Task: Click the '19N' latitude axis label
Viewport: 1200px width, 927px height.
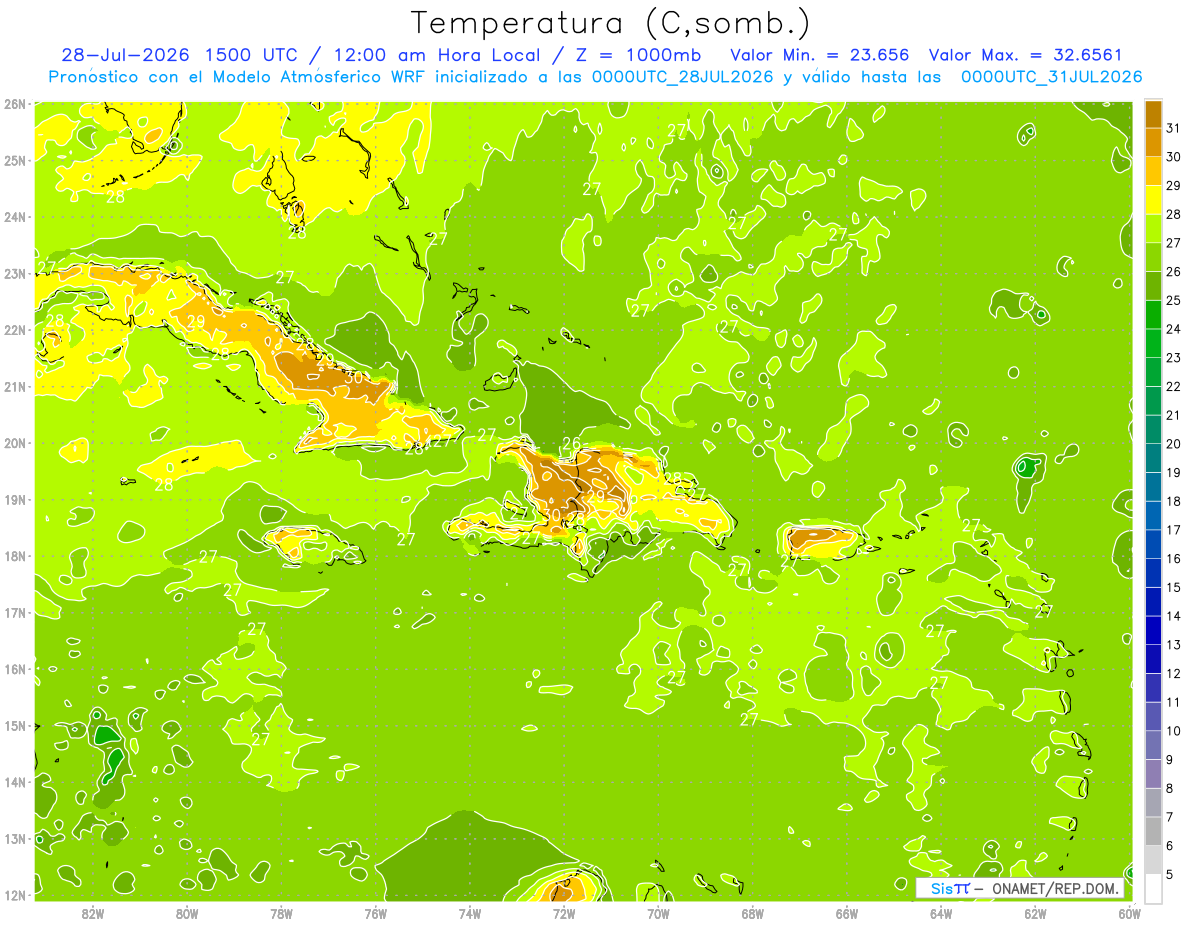Action: [x=14, y=499]
